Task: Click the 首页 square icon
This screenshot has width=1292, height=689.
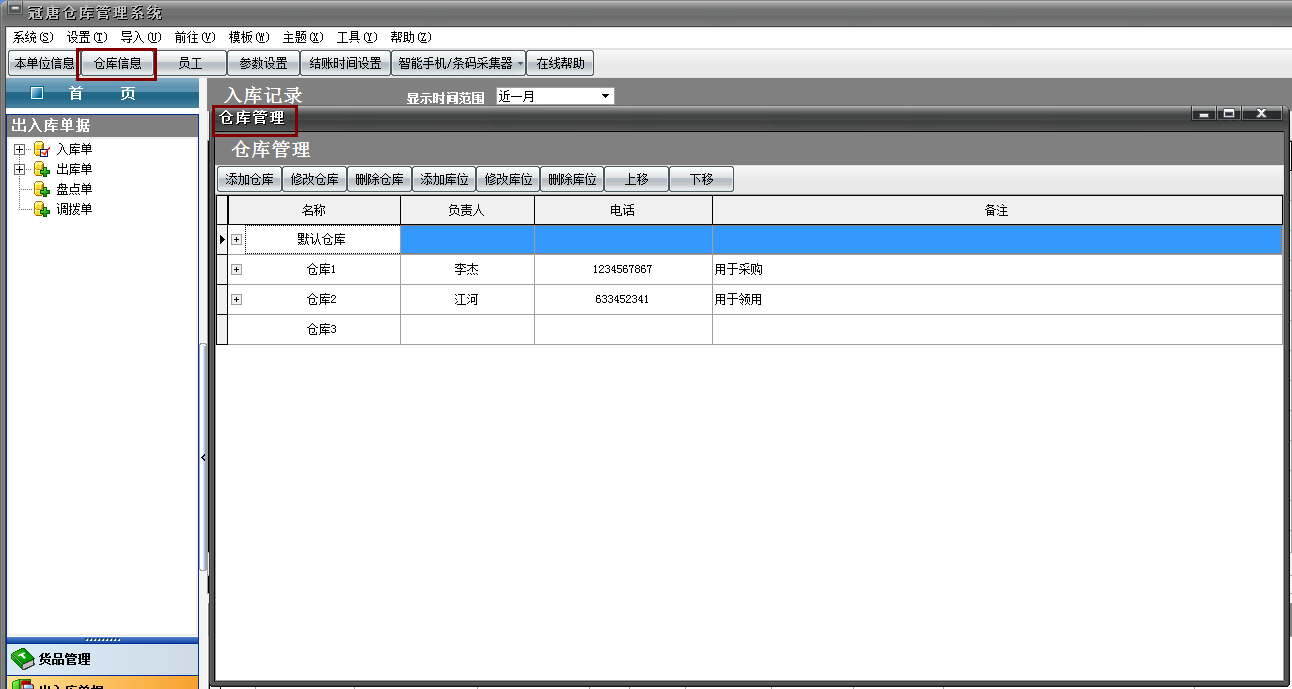Action: (37, 93)
